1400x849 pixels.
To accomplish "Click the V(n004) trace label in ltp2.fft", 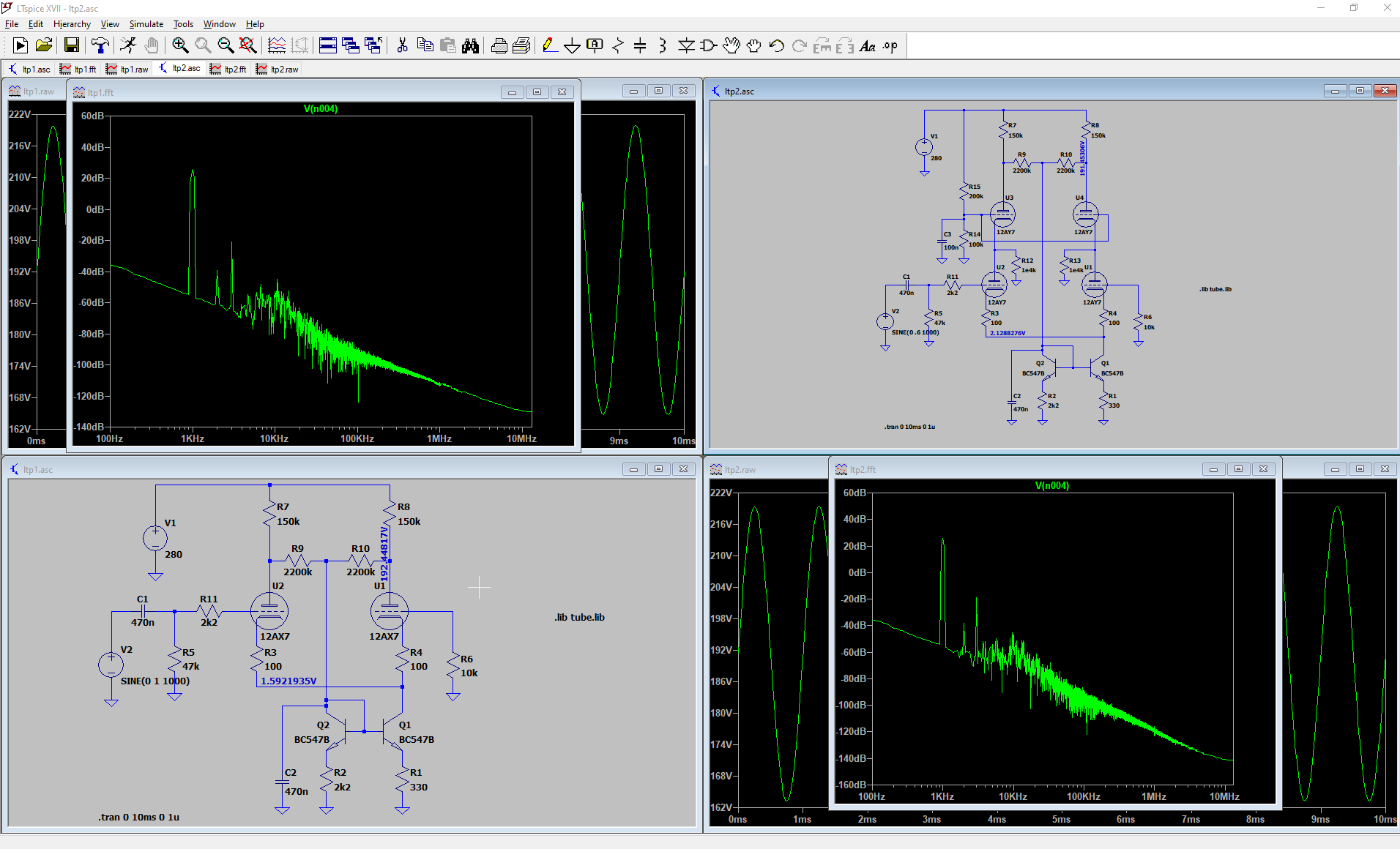I will (1052, 486).
